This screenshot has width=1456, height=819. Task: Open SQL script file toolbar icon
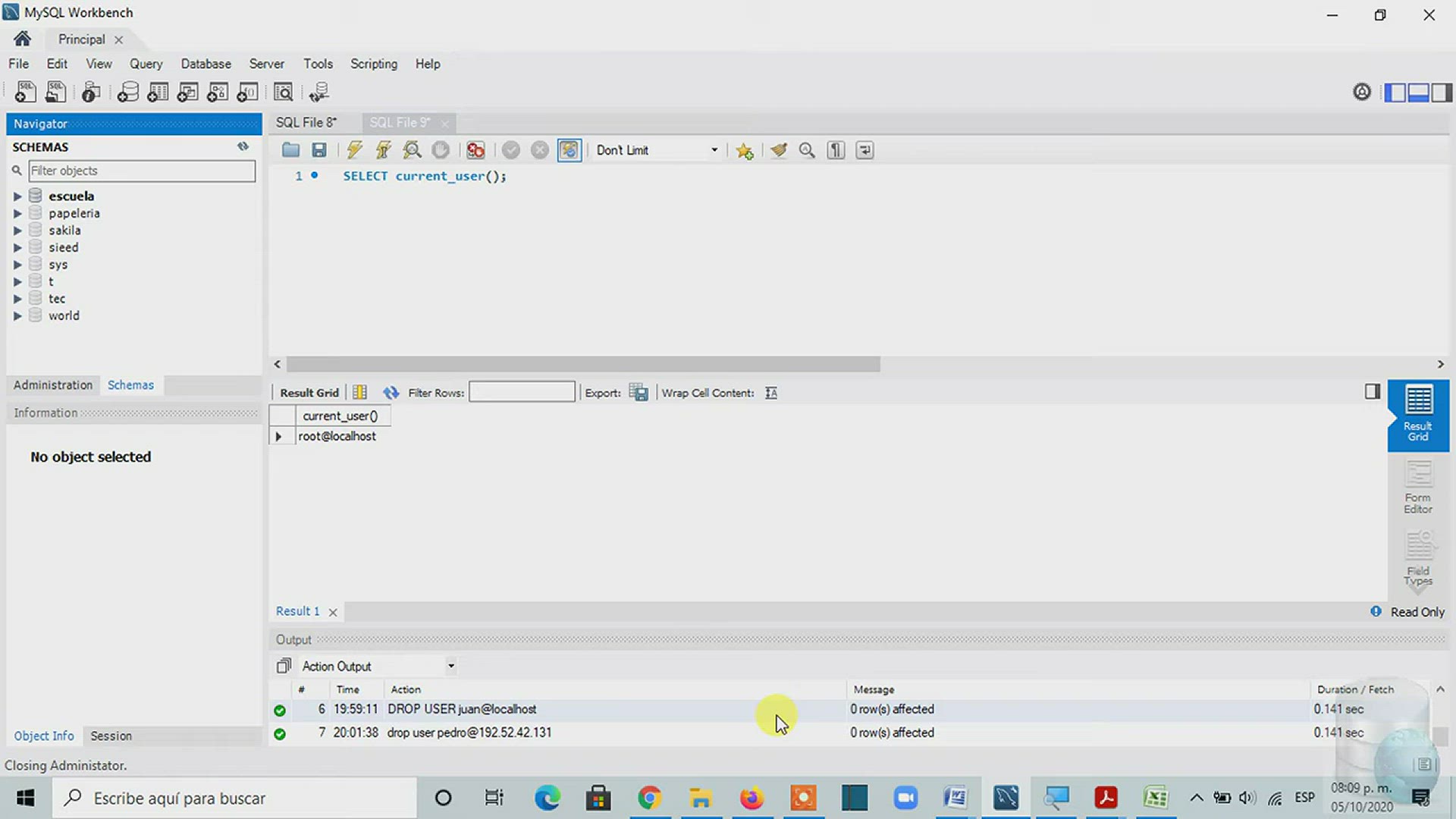click(55, 93)
